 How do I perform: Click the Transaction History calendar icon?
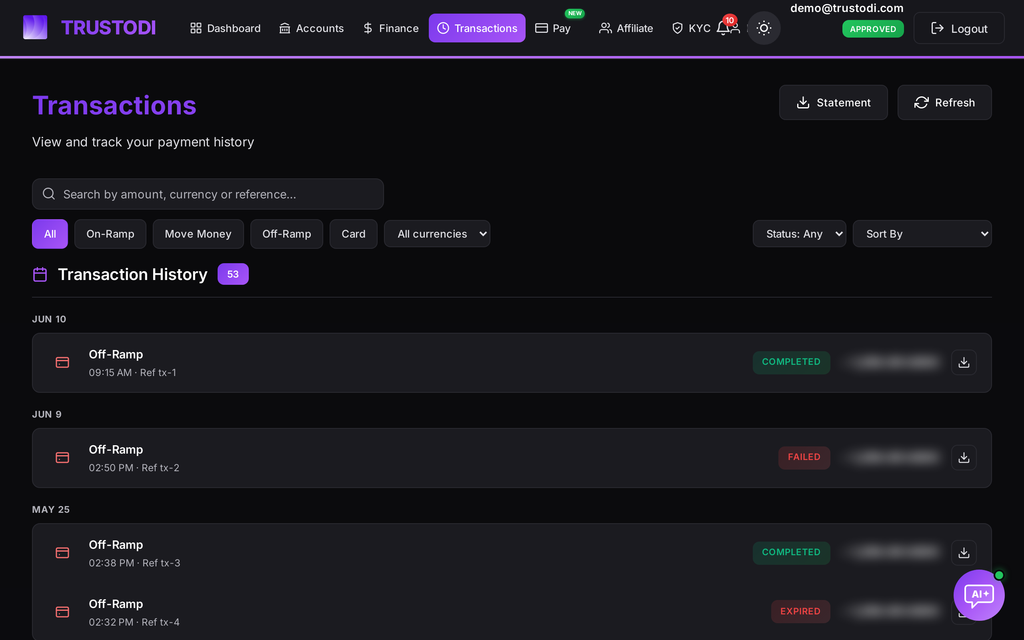pos(40,274)
